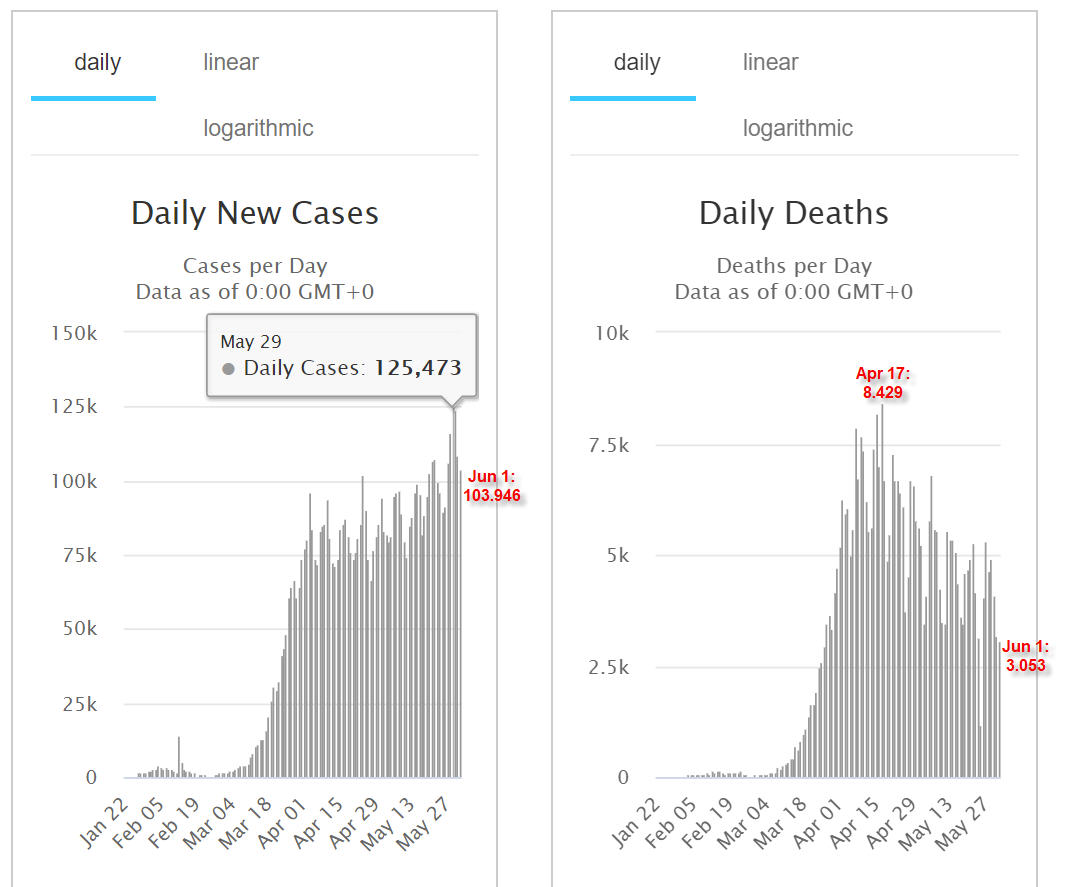Select the daily tab in Daily Deaths panel
This screenshot has width=1071, height=887.
click(x=637, y=62)
